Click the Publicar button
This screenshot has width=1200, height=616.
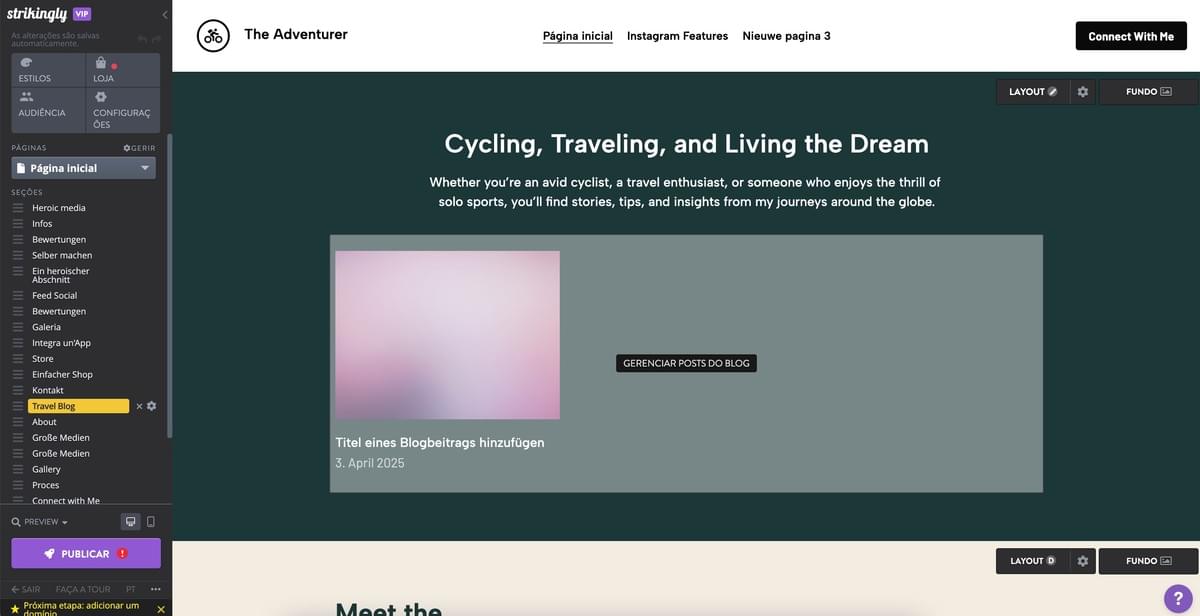click(x=86, y=553)
